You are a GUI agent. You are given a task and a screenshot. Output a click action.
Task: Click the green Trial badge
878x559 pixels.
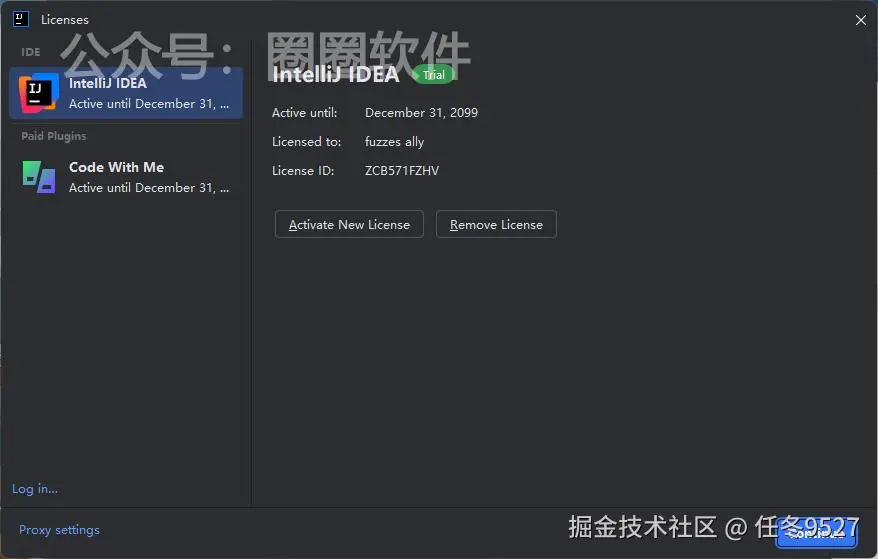tap(433, 75)
